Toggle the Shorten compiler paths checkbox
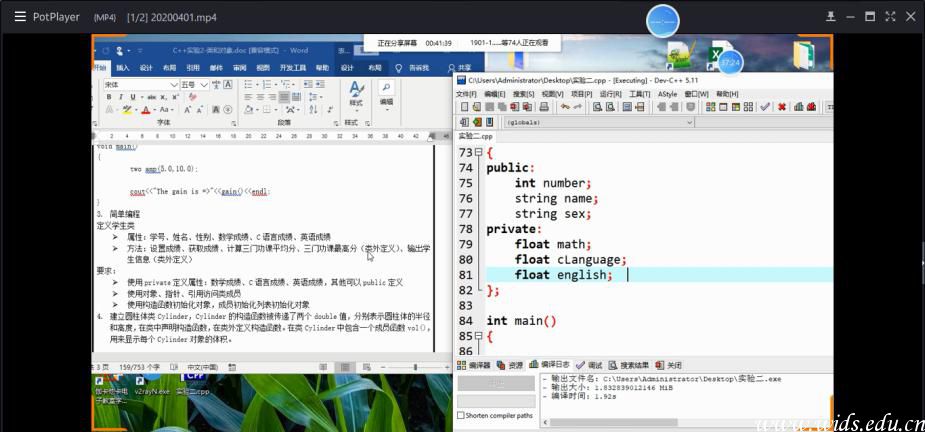Screen dimensions: 925x432 (461, 415)
